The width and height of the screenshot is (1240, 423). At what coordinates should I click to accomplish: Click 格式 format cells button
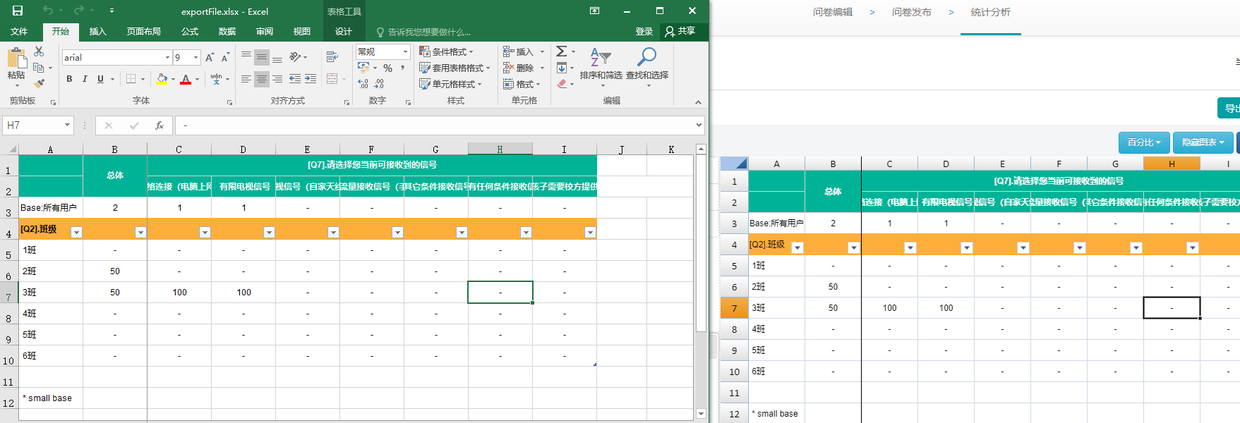tap(523, 84)
